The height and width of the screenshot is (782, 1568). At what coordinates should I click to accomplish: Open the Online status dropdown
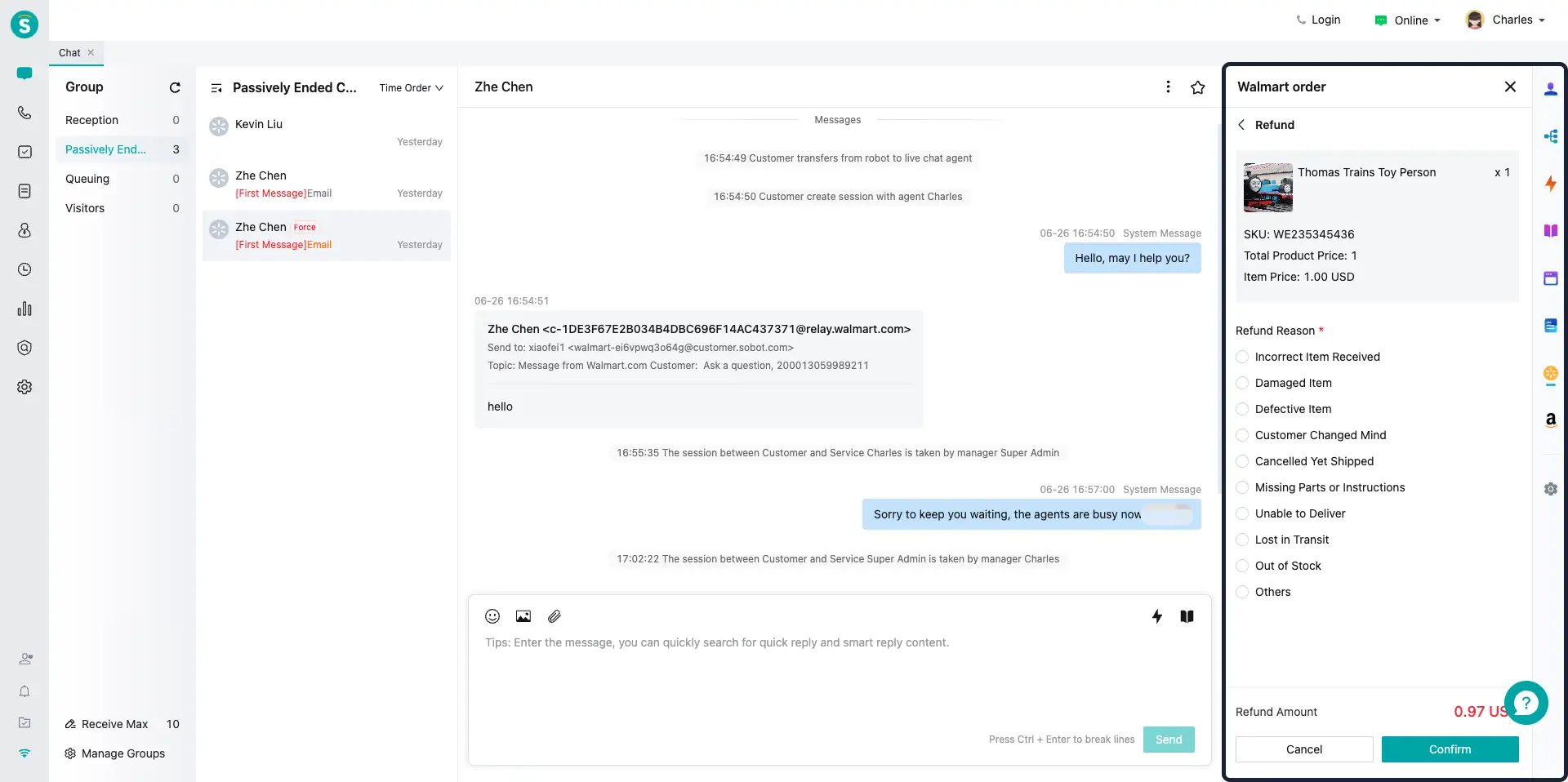point(1408,20)
